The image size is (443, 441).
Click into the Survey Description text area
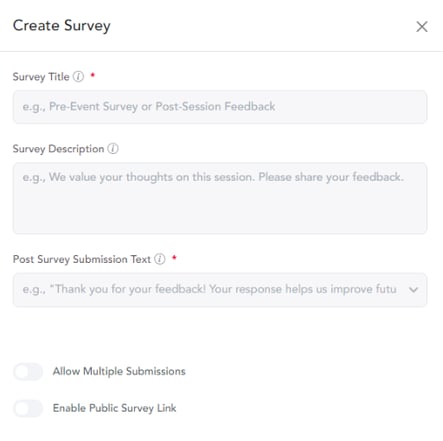pos(220,198)
